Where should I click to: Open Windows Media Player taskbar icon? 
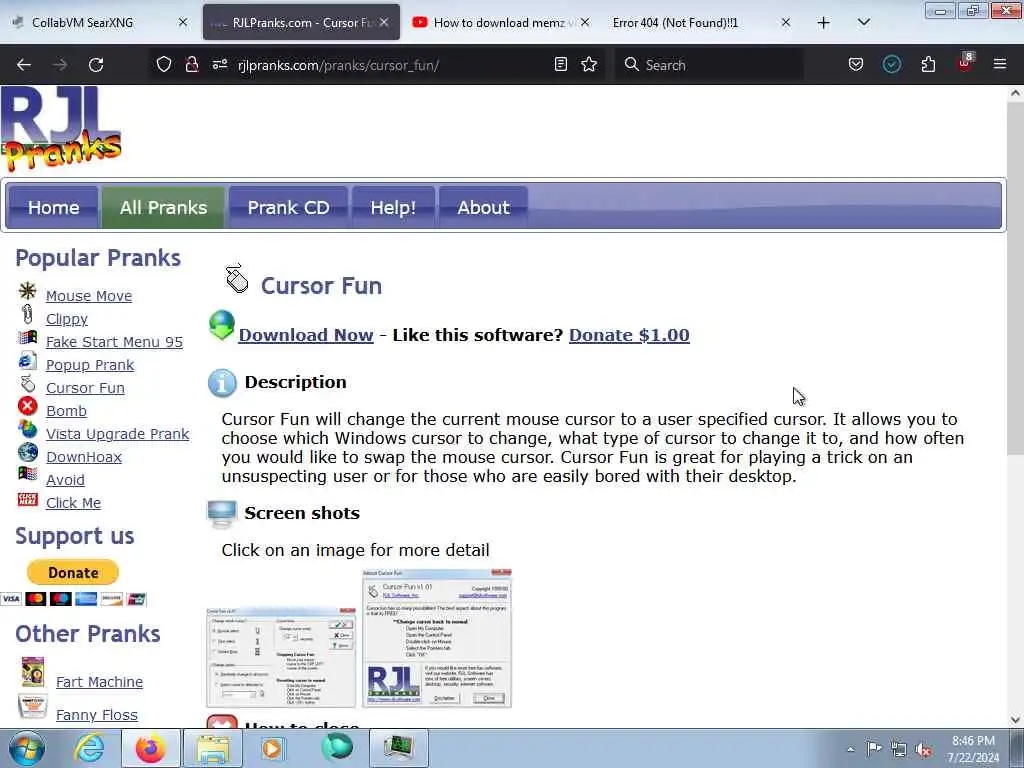(x=272, y=748)
